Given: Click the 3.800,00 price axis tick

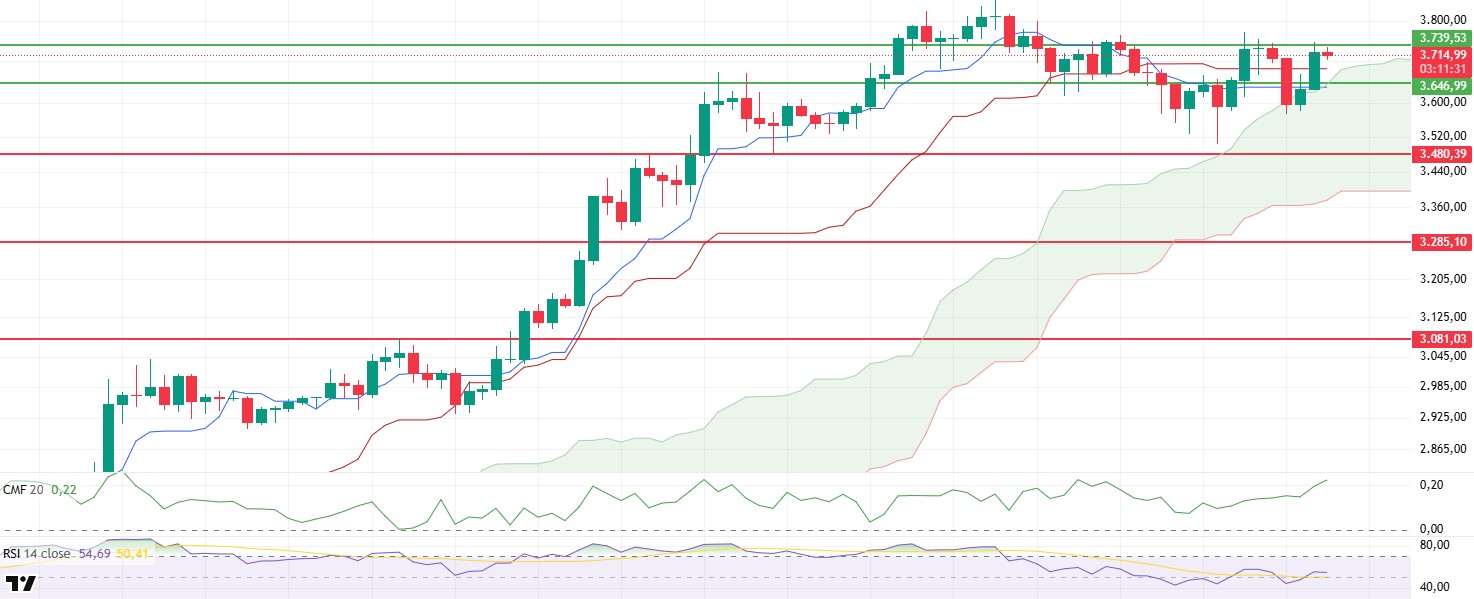Looking at the screenshot, I should point(1442,19).
